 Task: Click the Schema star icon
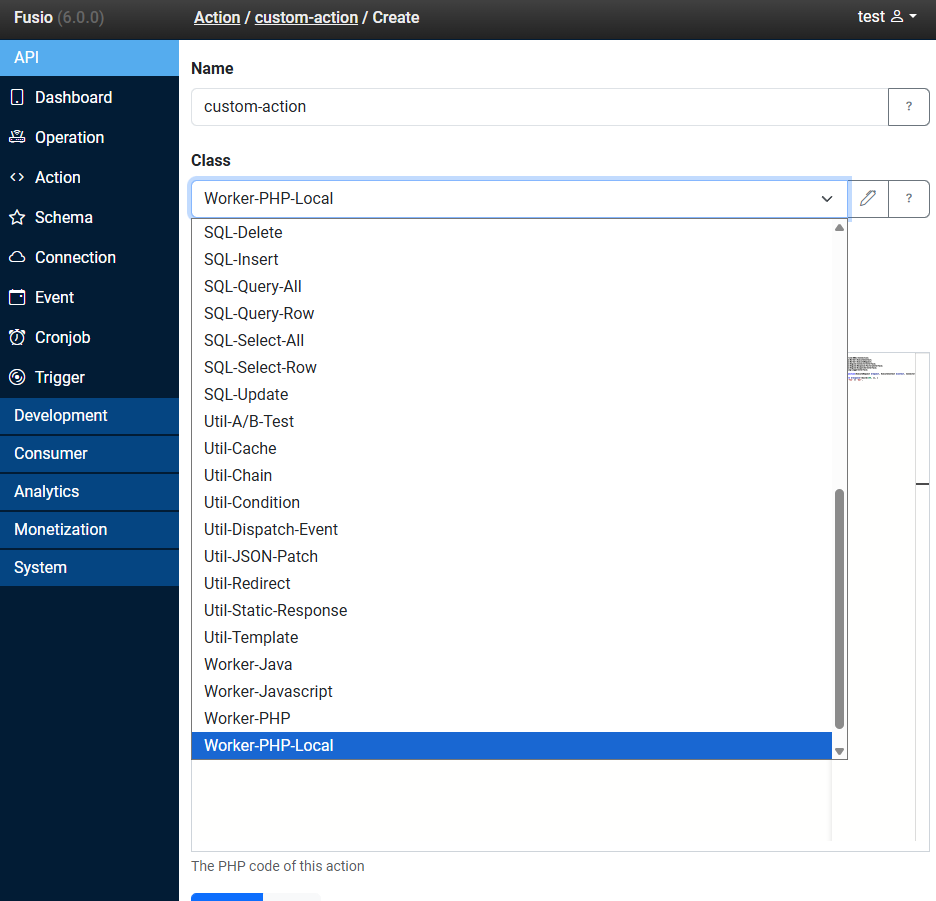(x=17, y=217)
